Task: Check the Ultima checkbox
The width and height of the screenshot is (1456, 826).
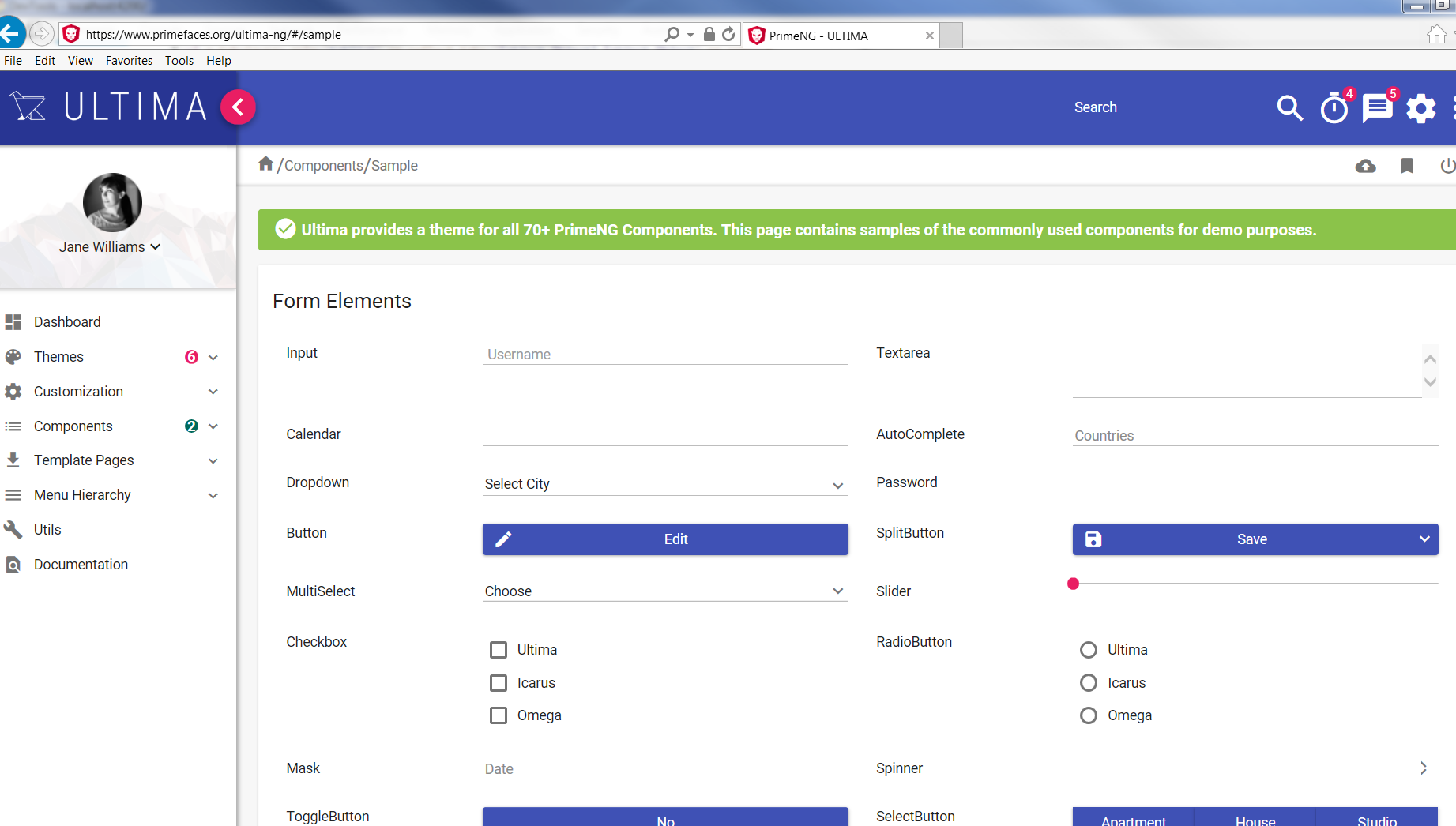Action: coord(499,650)
